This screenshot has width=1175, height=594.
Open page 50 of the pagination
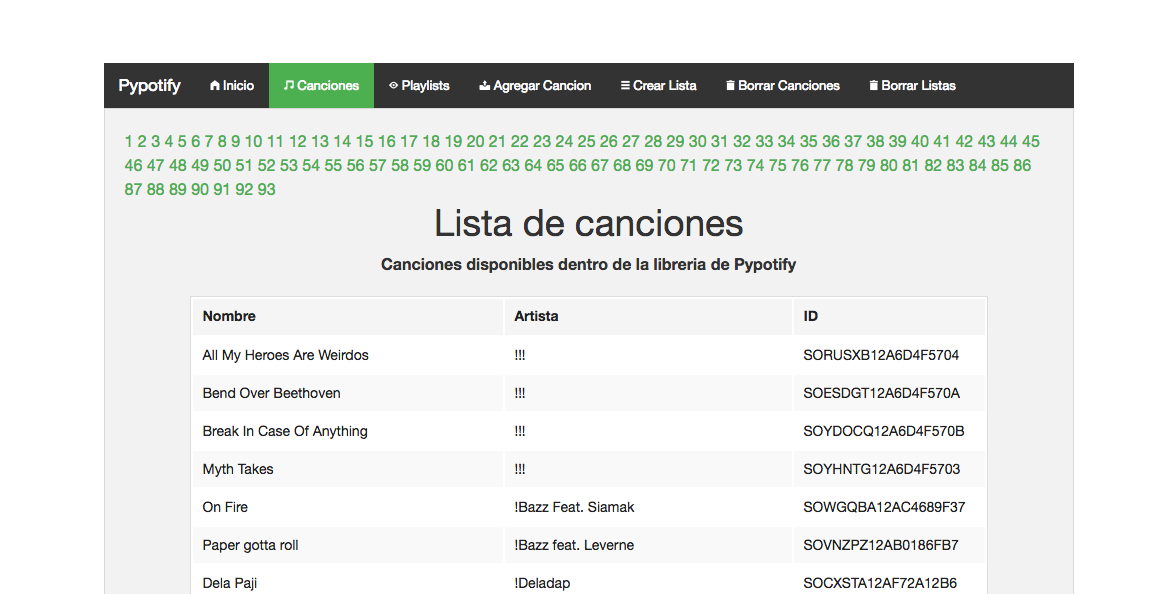point(221,165)
